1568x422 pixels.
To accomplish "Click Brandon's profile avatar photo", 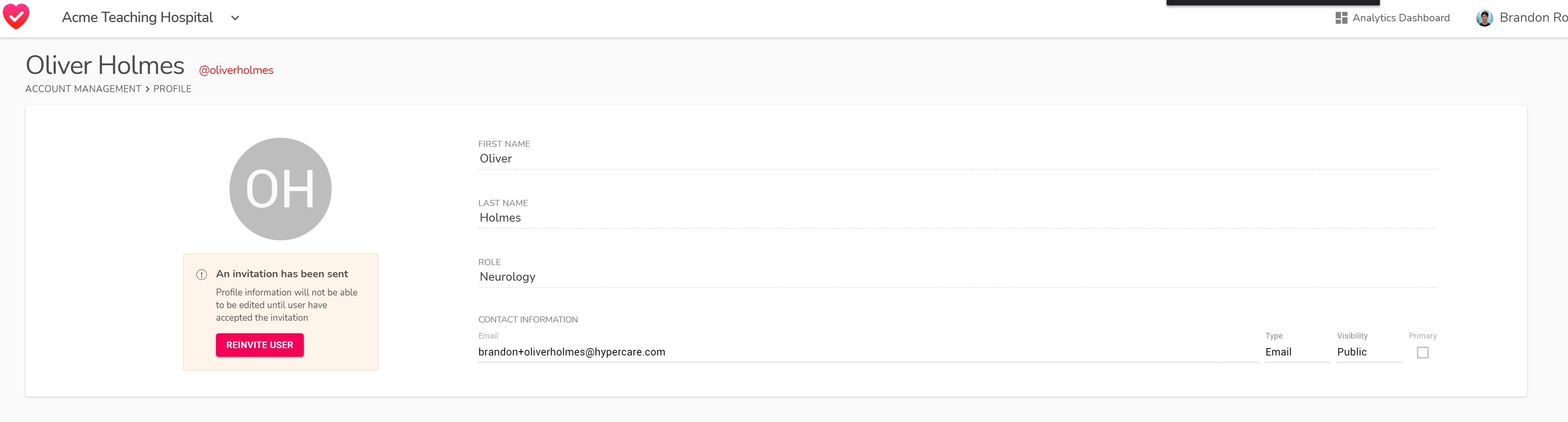I will click(x=1484, y=18).
